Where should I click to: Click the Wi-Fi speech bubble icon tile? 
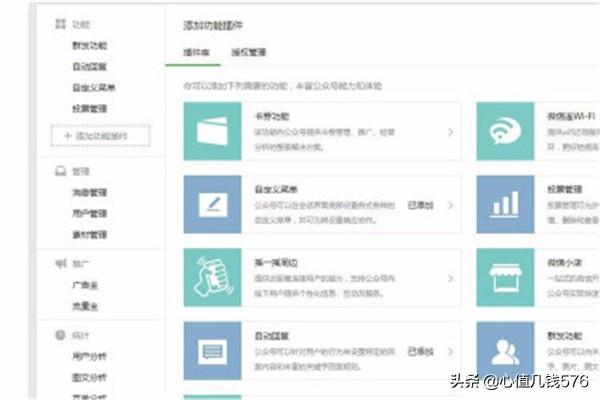pyautogui.click(x=505, y=131)
